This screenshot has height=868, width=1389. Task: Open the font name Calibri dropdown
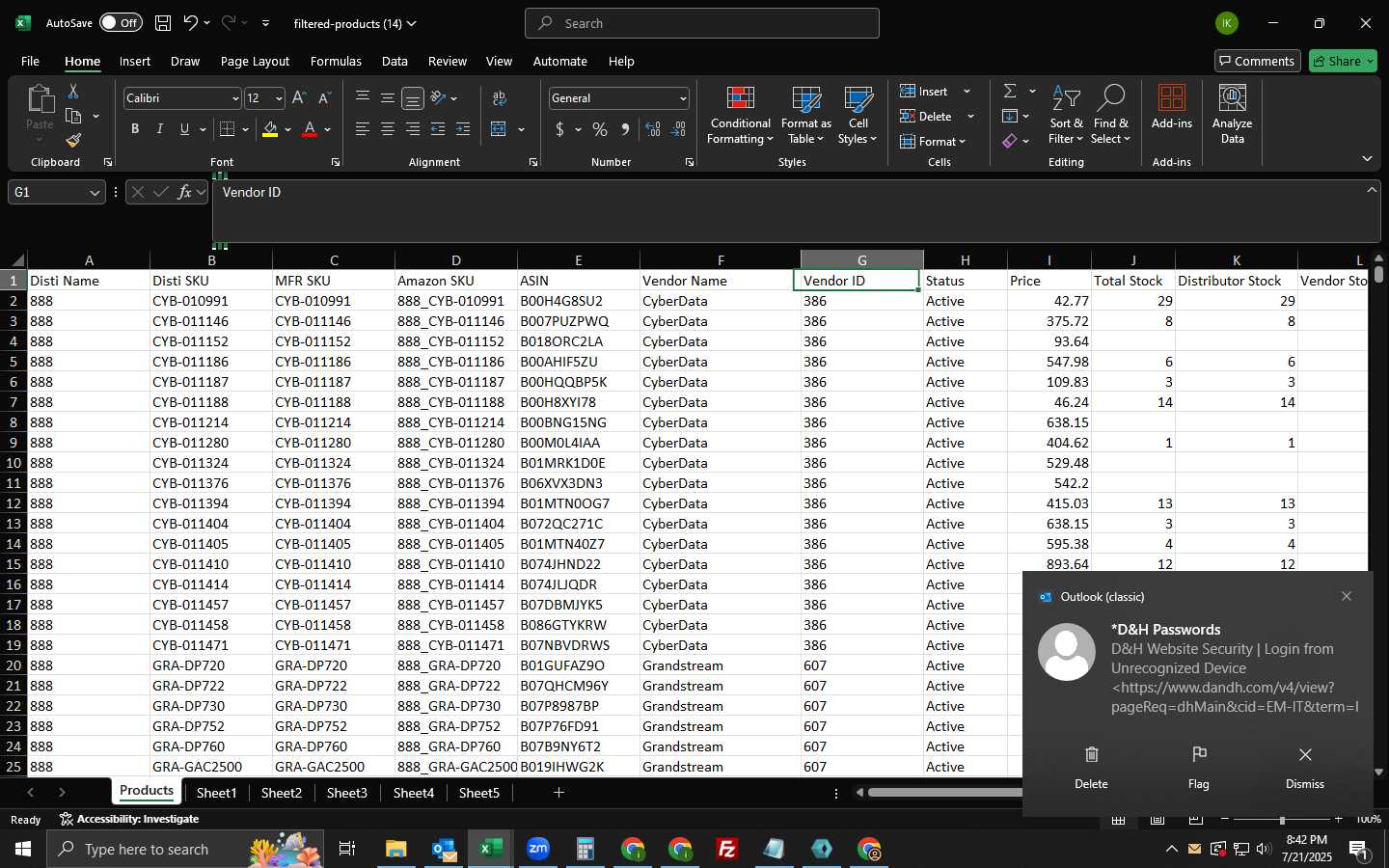234,98
